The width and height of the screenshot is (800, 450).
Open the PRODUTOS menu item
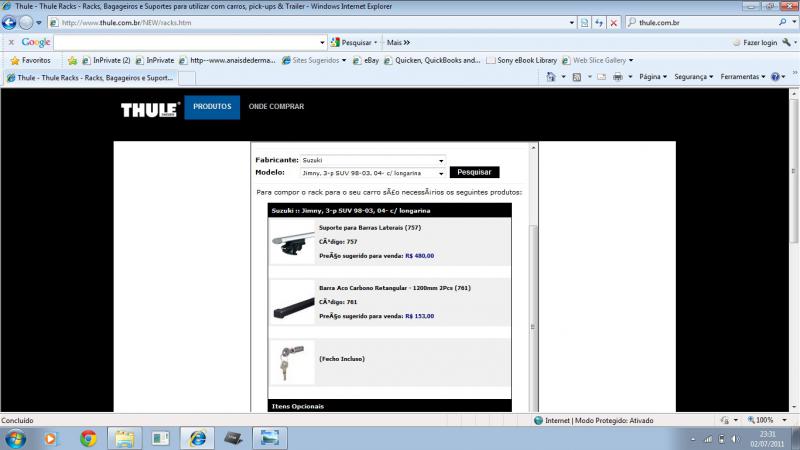coord(212,107)
